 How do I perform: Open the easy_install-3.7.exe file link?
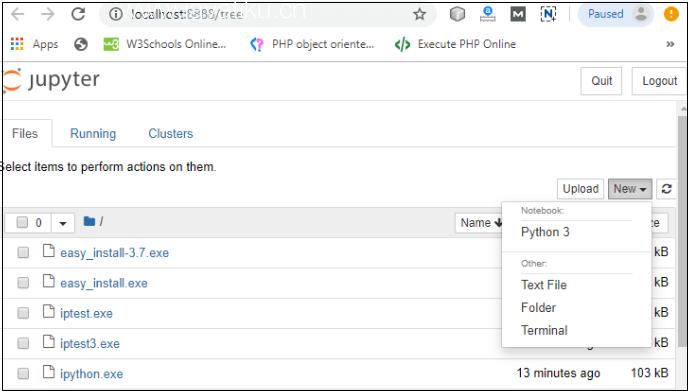[x=115, y=253]
